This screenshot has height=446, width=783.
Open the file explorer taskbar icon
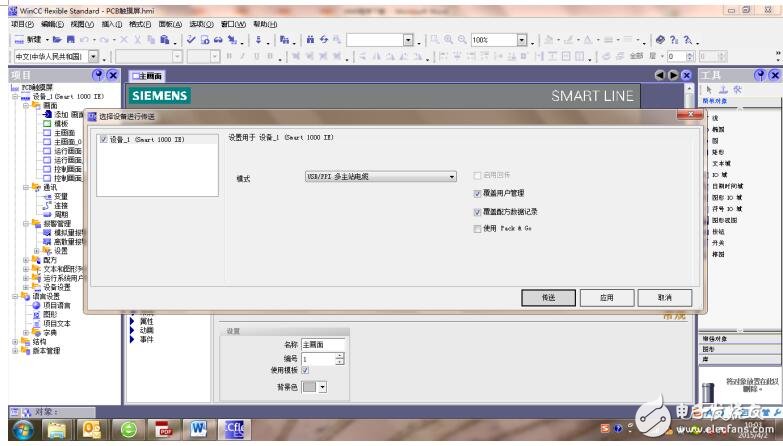[56, 430]
